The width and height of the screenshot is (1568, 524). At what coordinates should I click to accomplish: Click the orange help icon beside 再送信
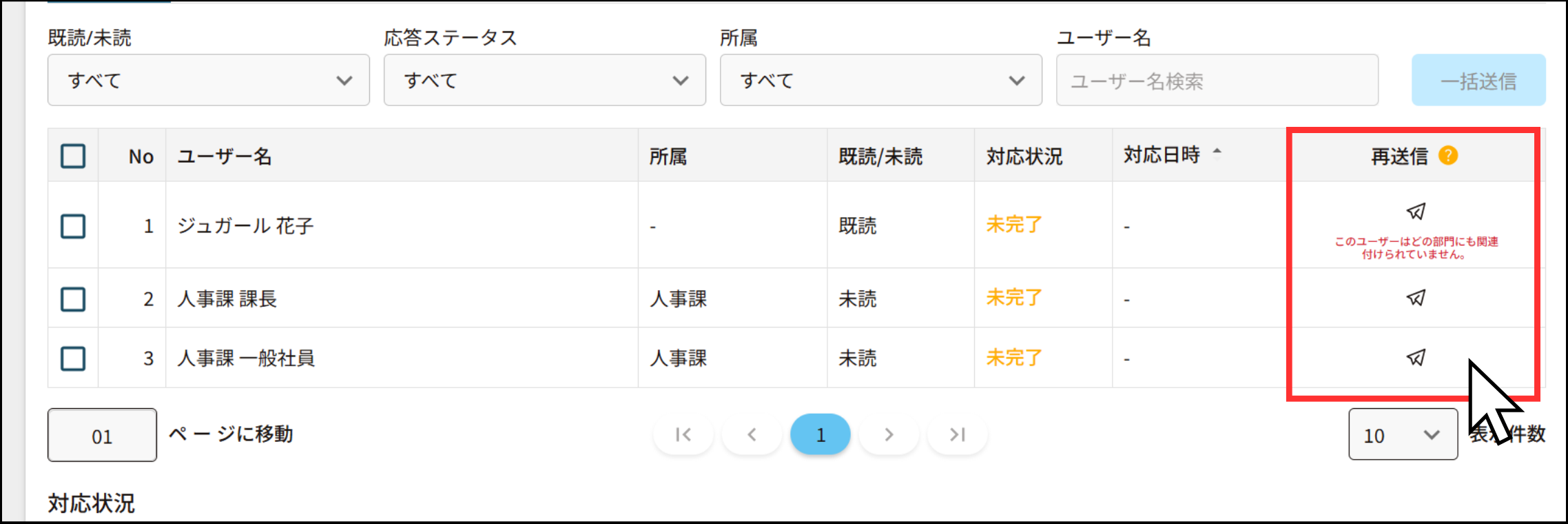1448,156
